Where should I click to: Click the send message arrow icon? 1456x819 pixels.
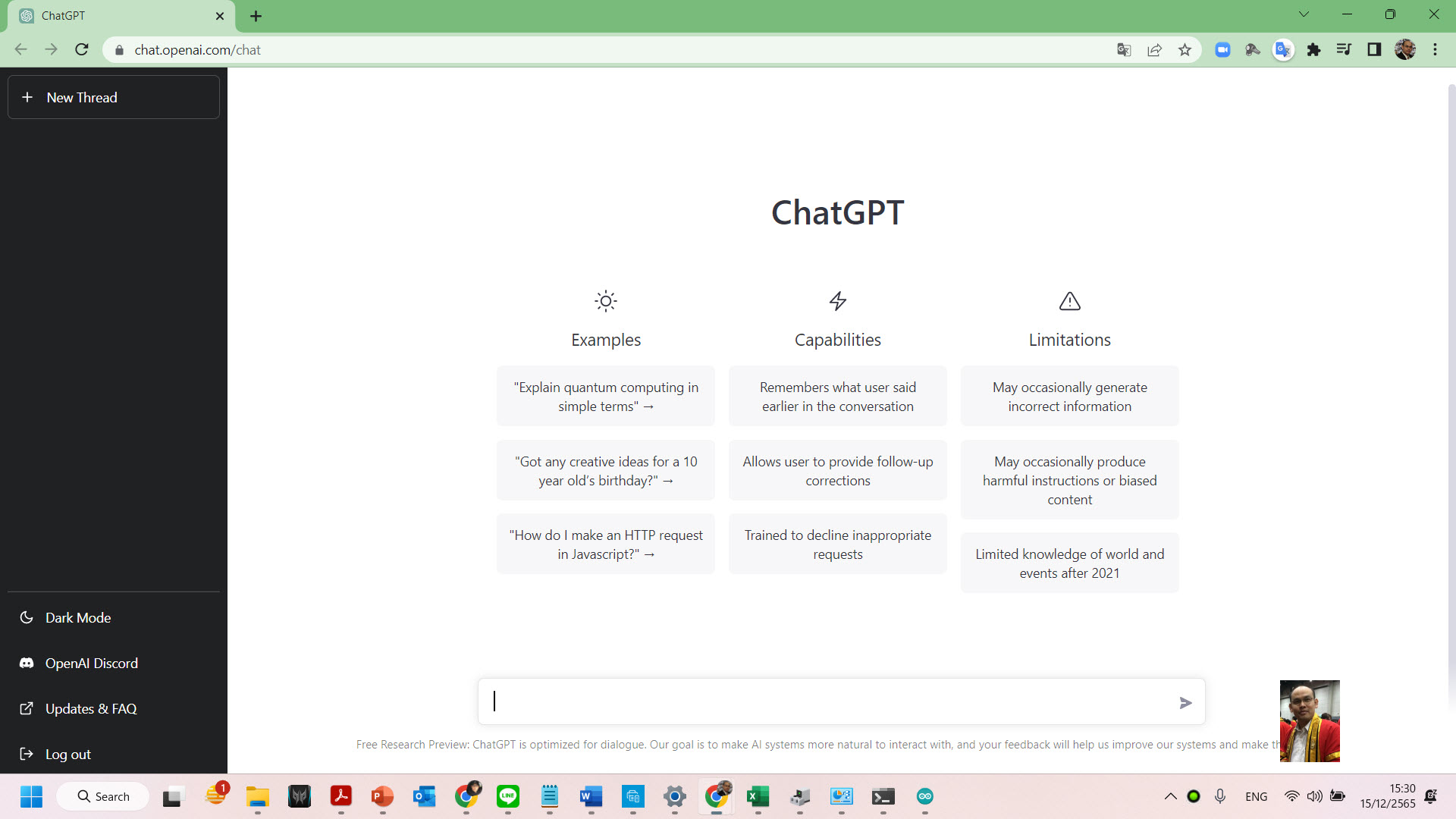click(1186, 703)
